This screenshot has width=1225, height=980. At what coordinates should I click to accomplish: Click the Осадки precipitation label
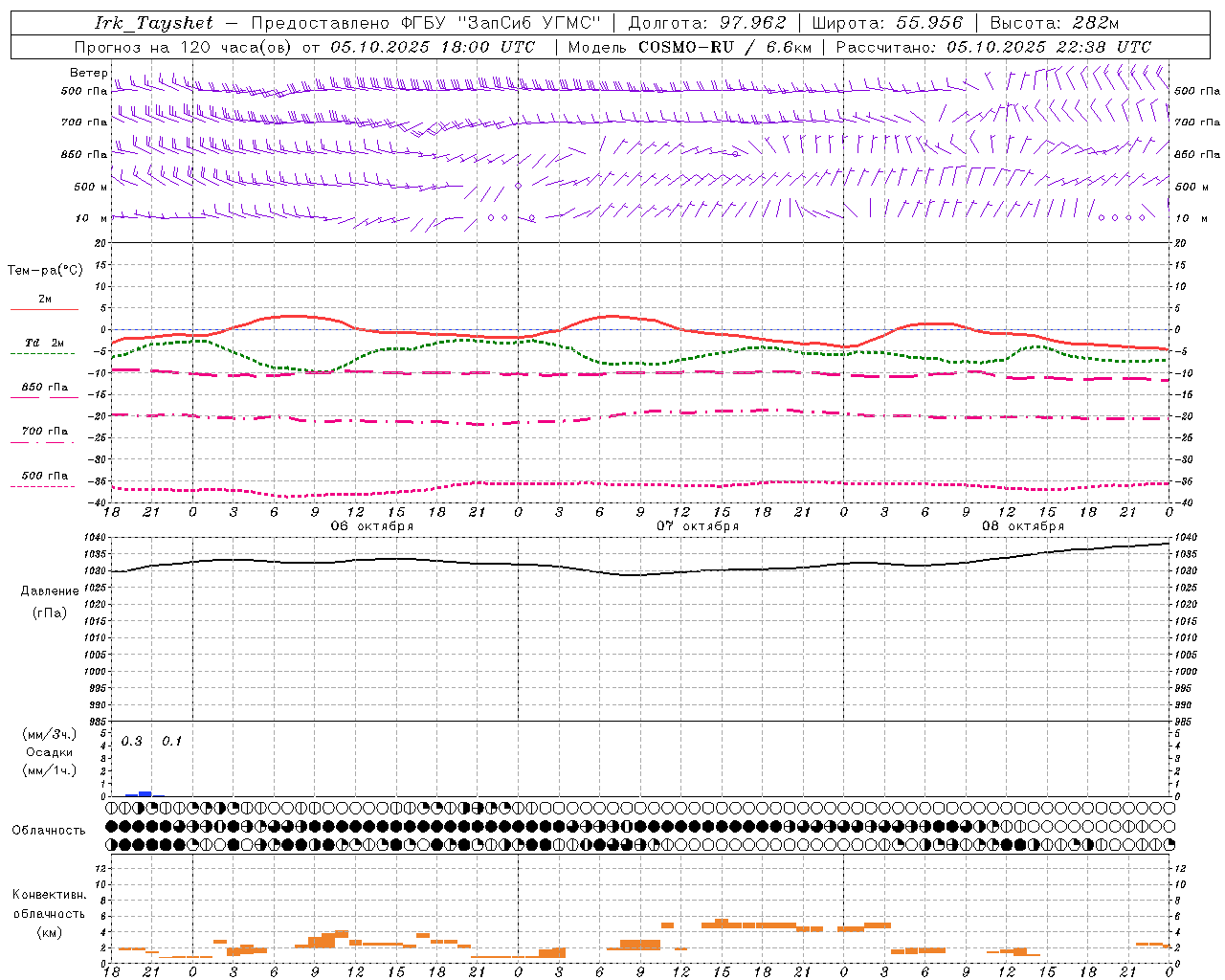[49, 752]
